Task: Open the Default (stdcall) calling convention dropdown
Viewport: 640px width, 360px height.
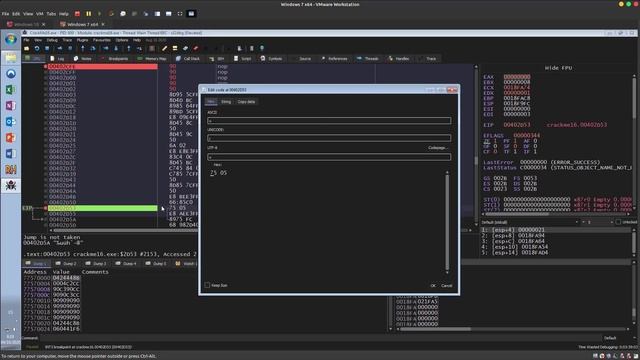Action: [529, 222]
